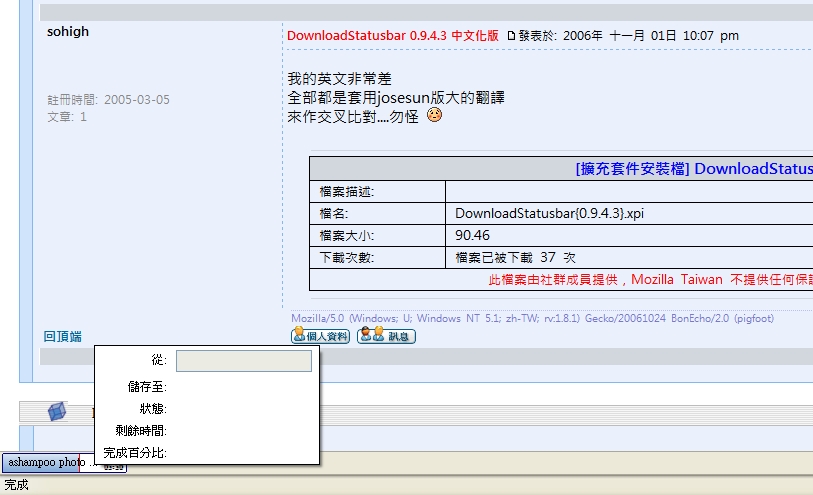The image size is (813, 495).
Task: Click the 完成百分比 label in the tooltip
Action: [x=134, y=453]
